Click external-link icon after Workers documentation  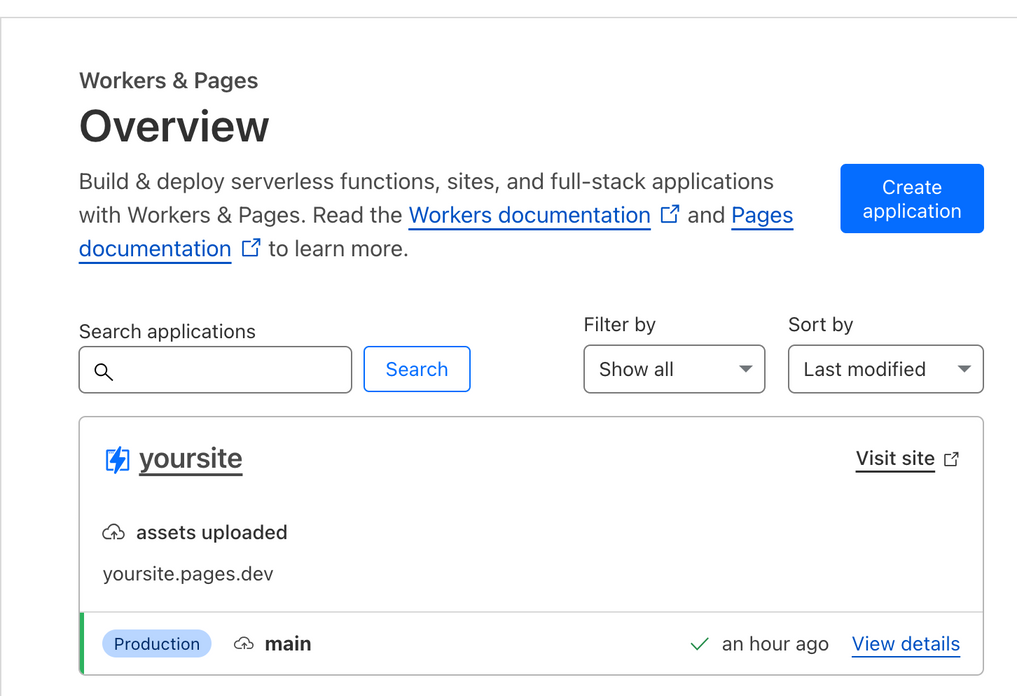(670, 214)
